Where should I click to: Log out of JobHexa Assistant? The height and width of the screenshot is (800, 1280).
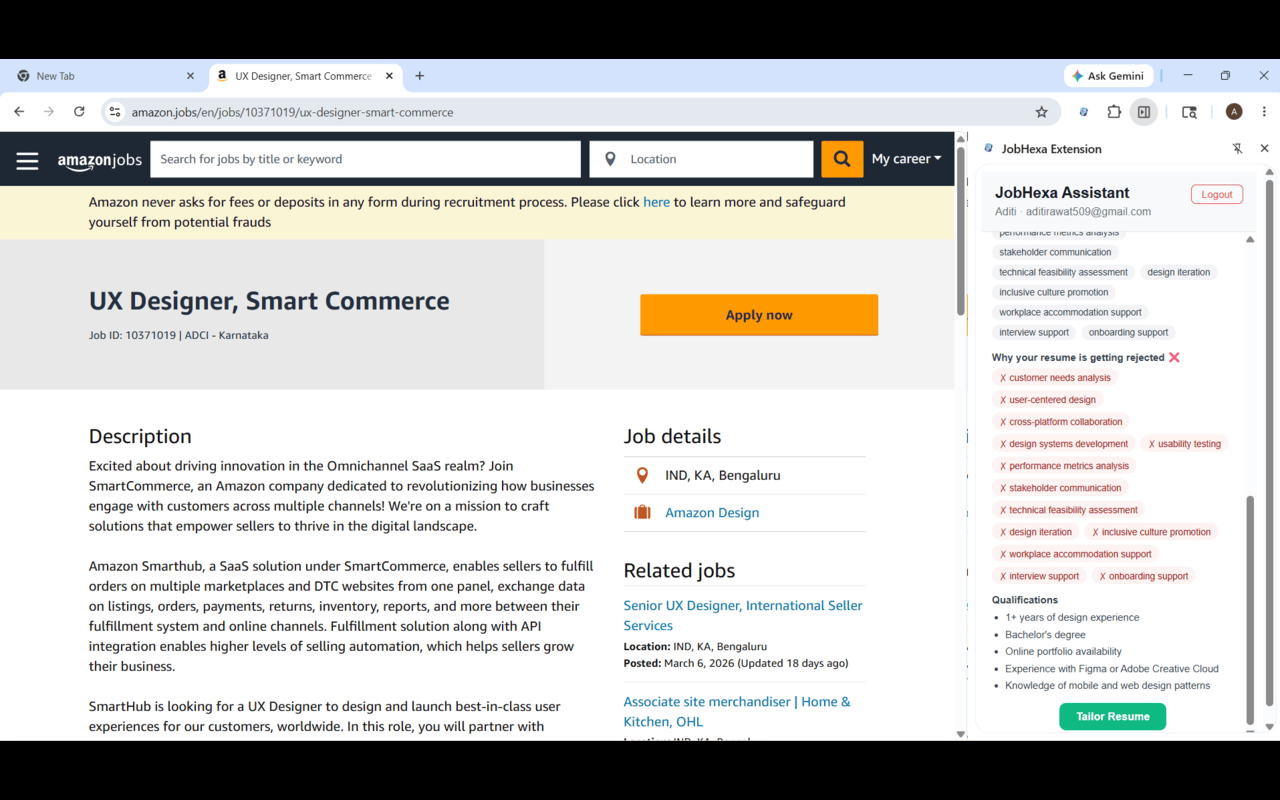click(1216, 194)
